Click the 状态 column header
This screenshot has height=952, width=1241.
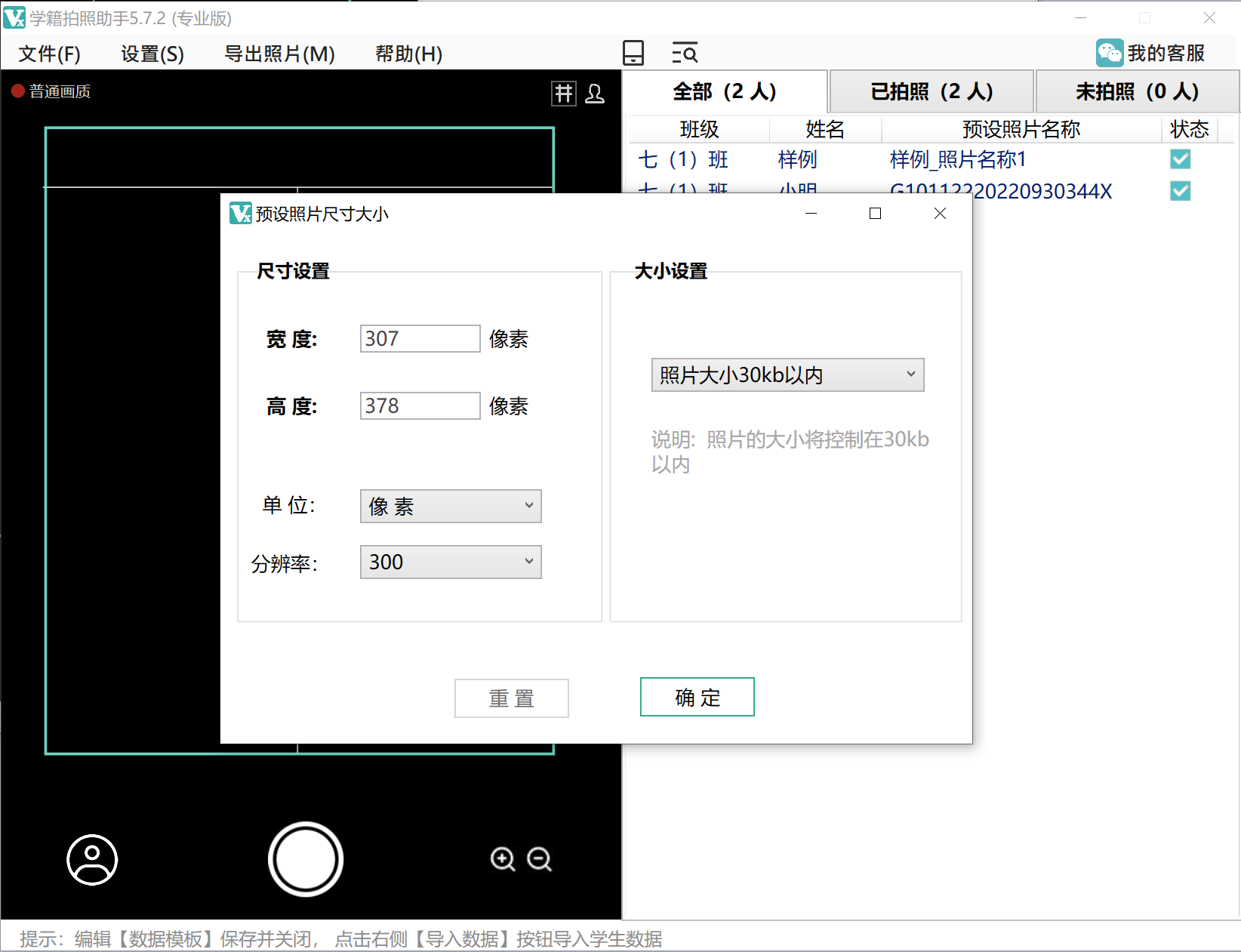1189,129
